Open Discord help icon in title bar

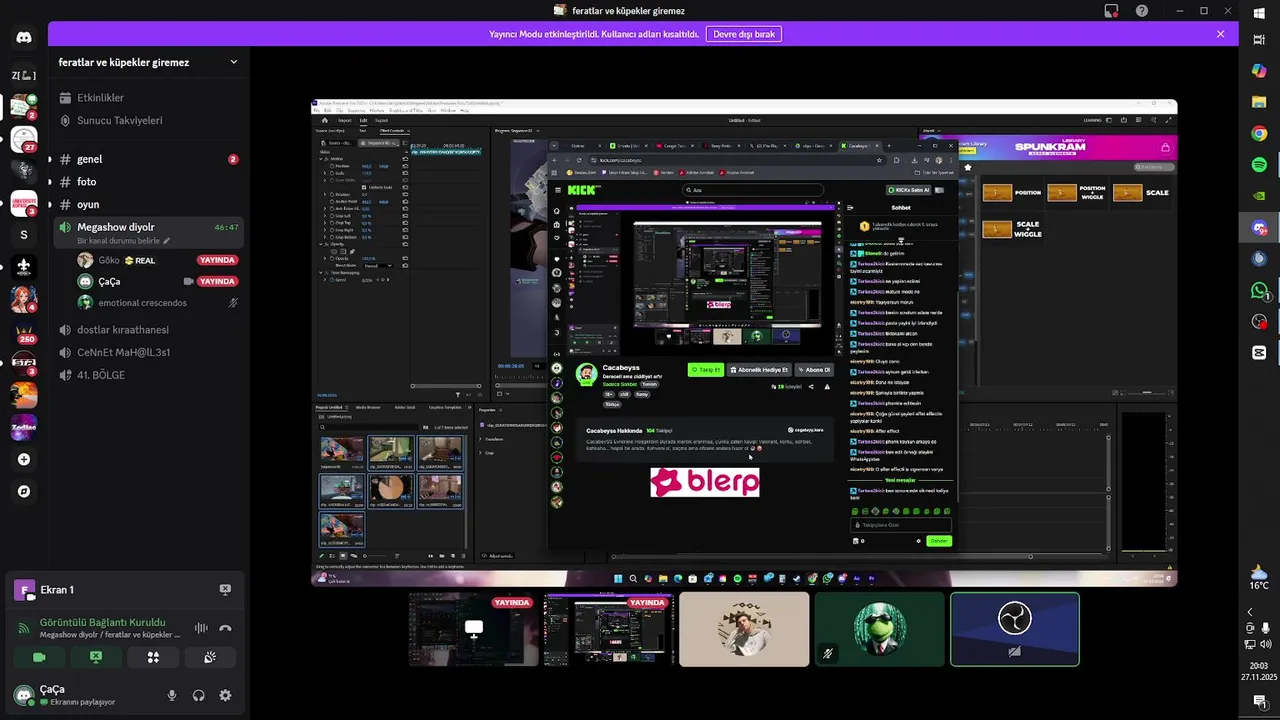[x=1142, y=11]
